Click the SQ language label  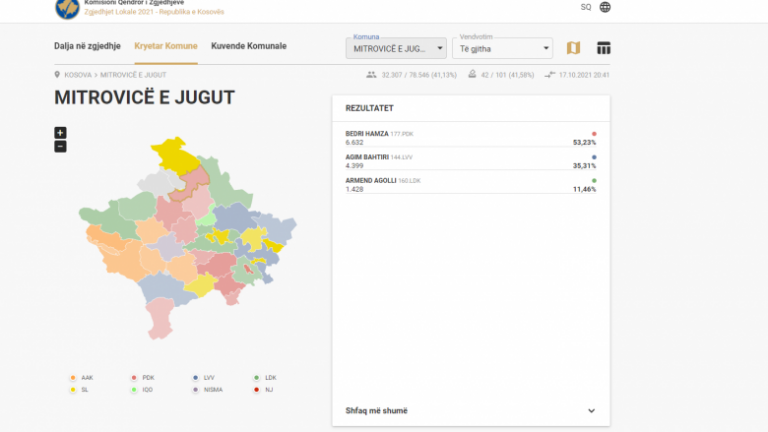[x=586, y=7]
